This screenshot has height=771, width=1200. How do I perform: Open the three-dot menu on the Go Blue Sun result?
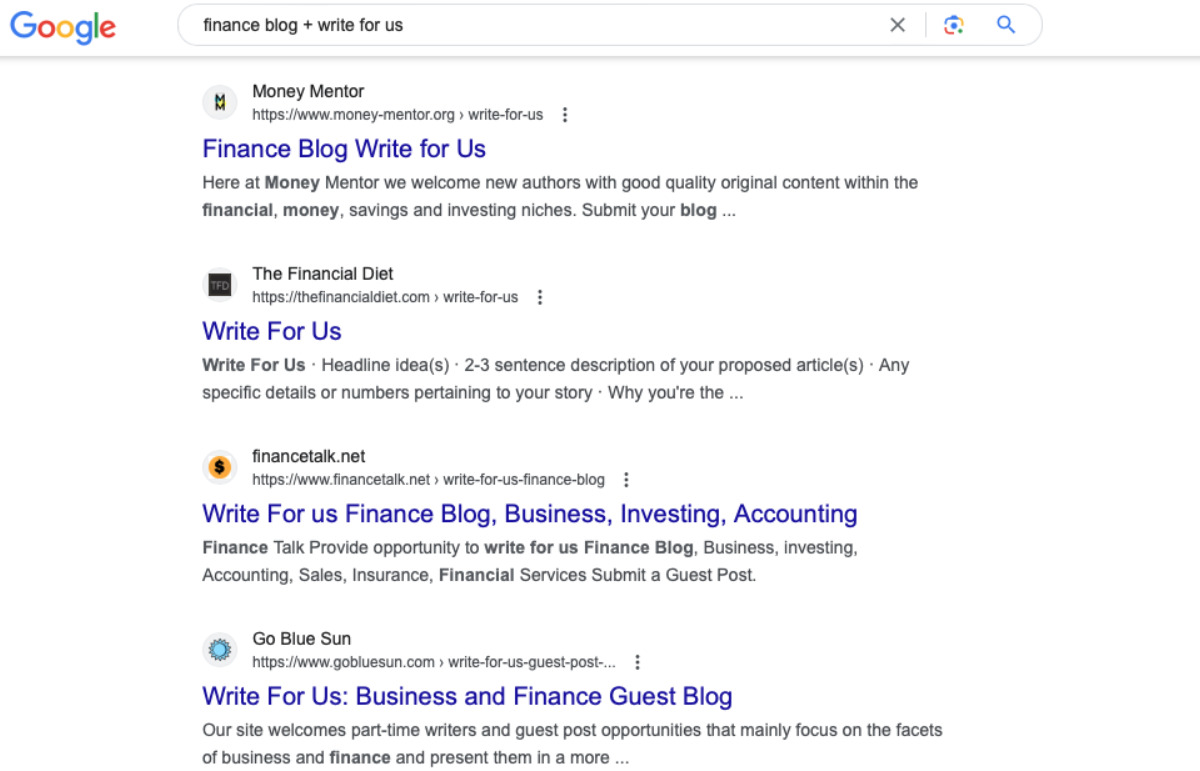click(x=637, y=661)
